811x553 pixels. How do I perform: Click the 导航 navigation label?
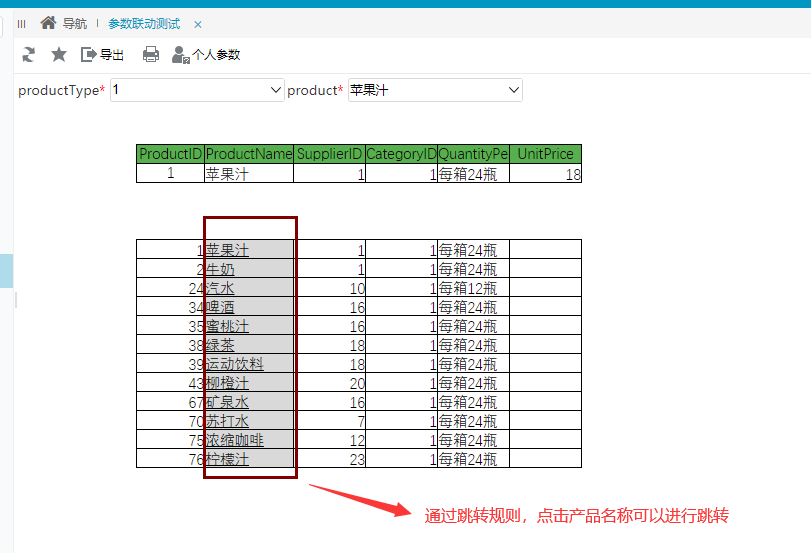75,24
